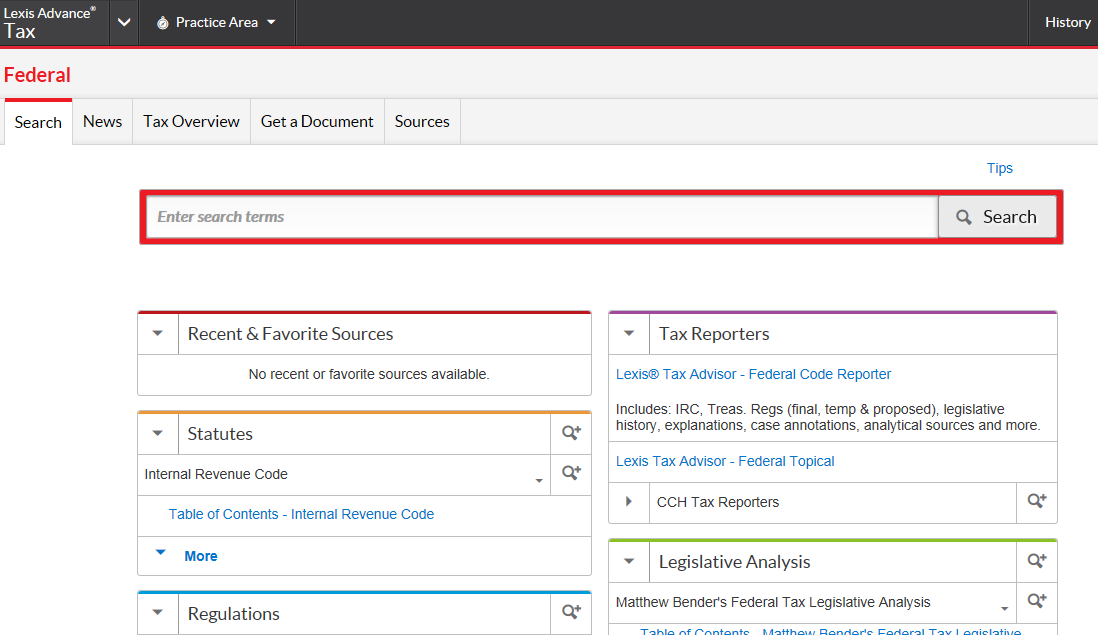Open the Lexis Advance product switcher dropdown
1098x635 pixels.
tap(123, 22)
